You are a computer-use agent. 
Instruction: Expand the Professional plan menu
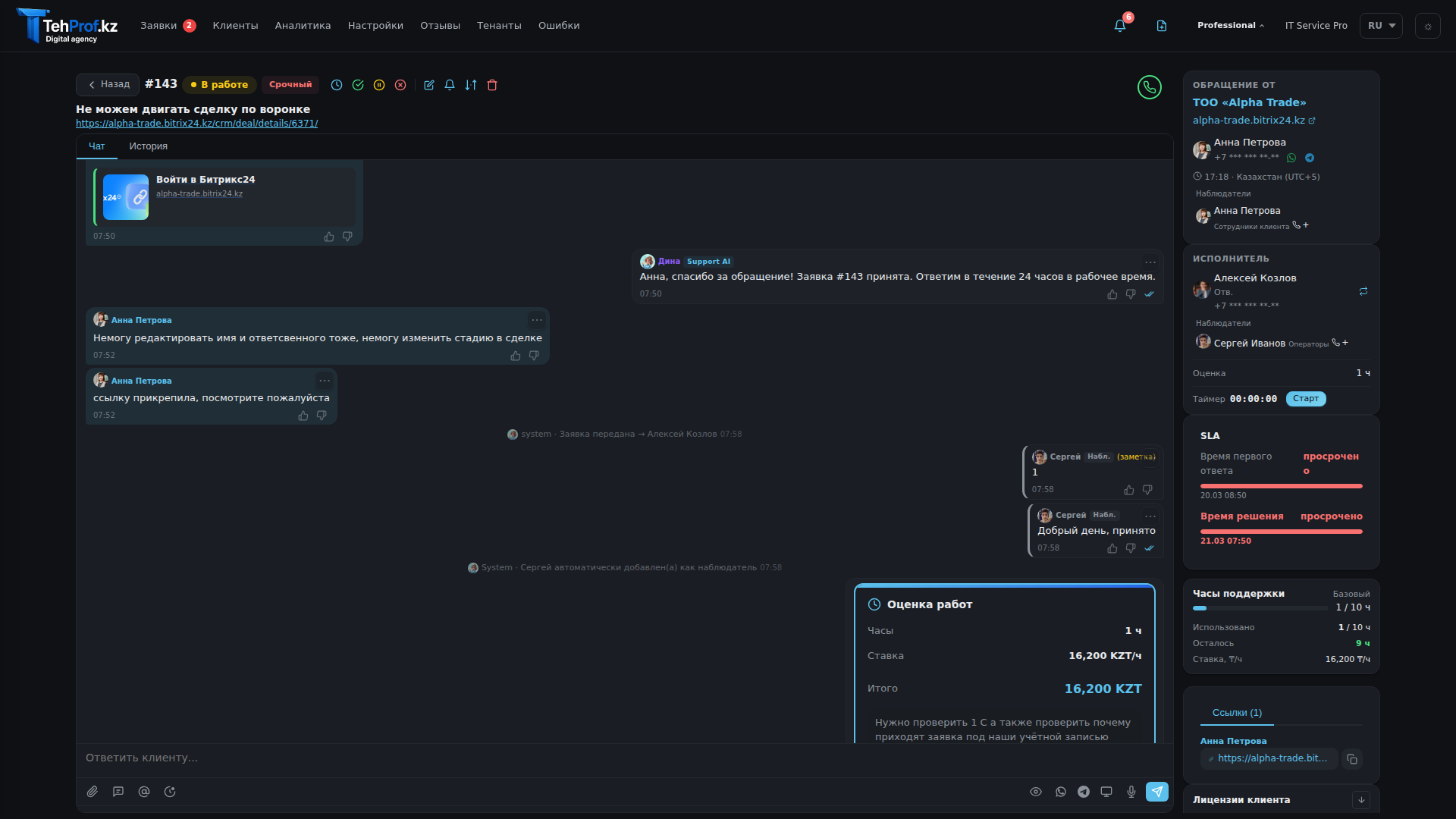[x=1231, y=26]
